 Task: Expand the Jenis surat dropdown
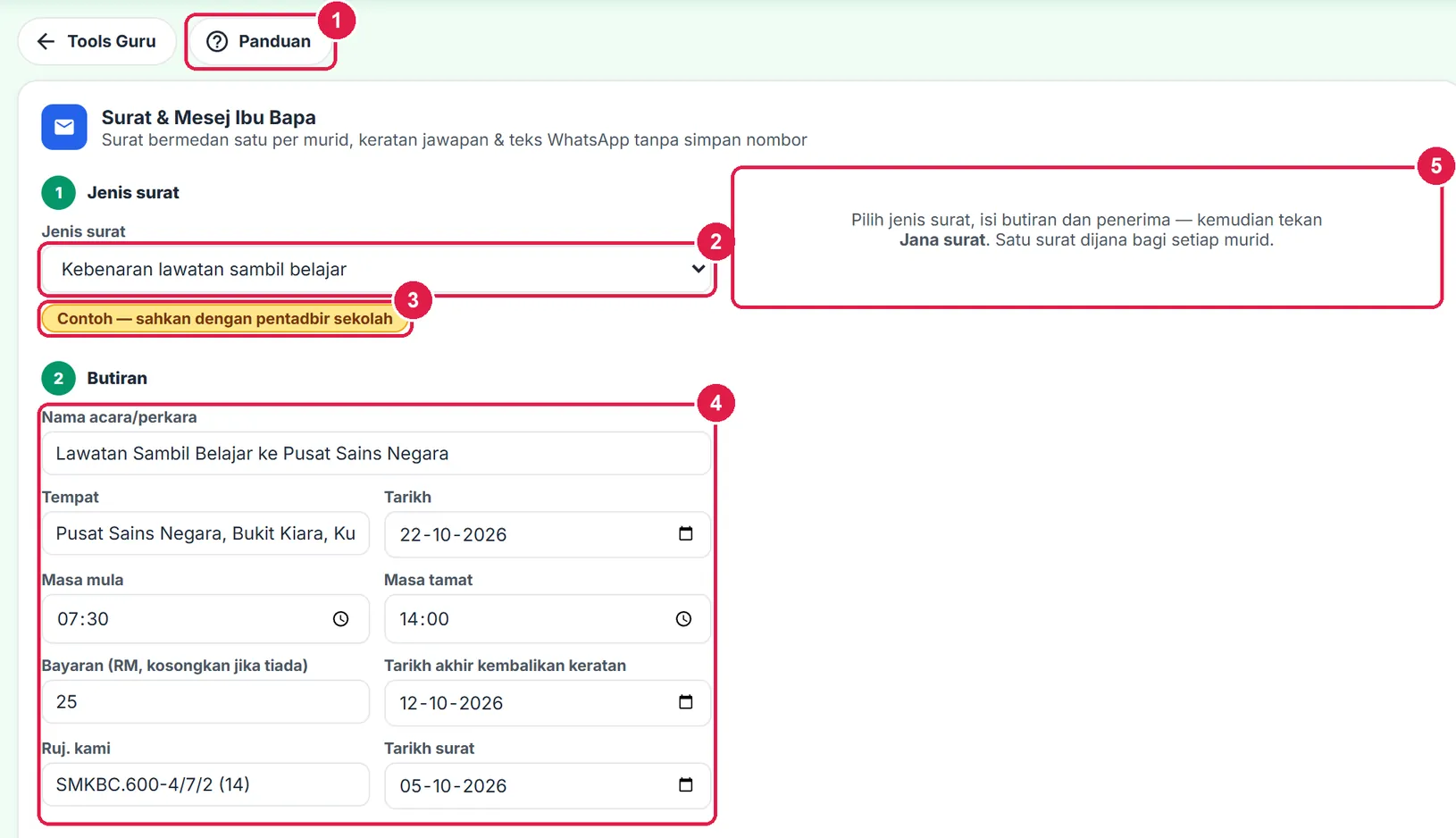(376, 269)
